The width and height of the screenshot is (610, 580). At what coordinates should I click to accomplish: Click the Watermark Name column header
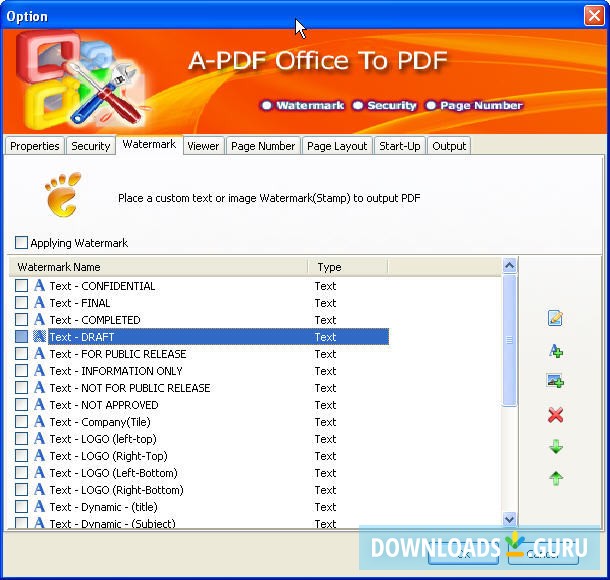pos(158,267)
